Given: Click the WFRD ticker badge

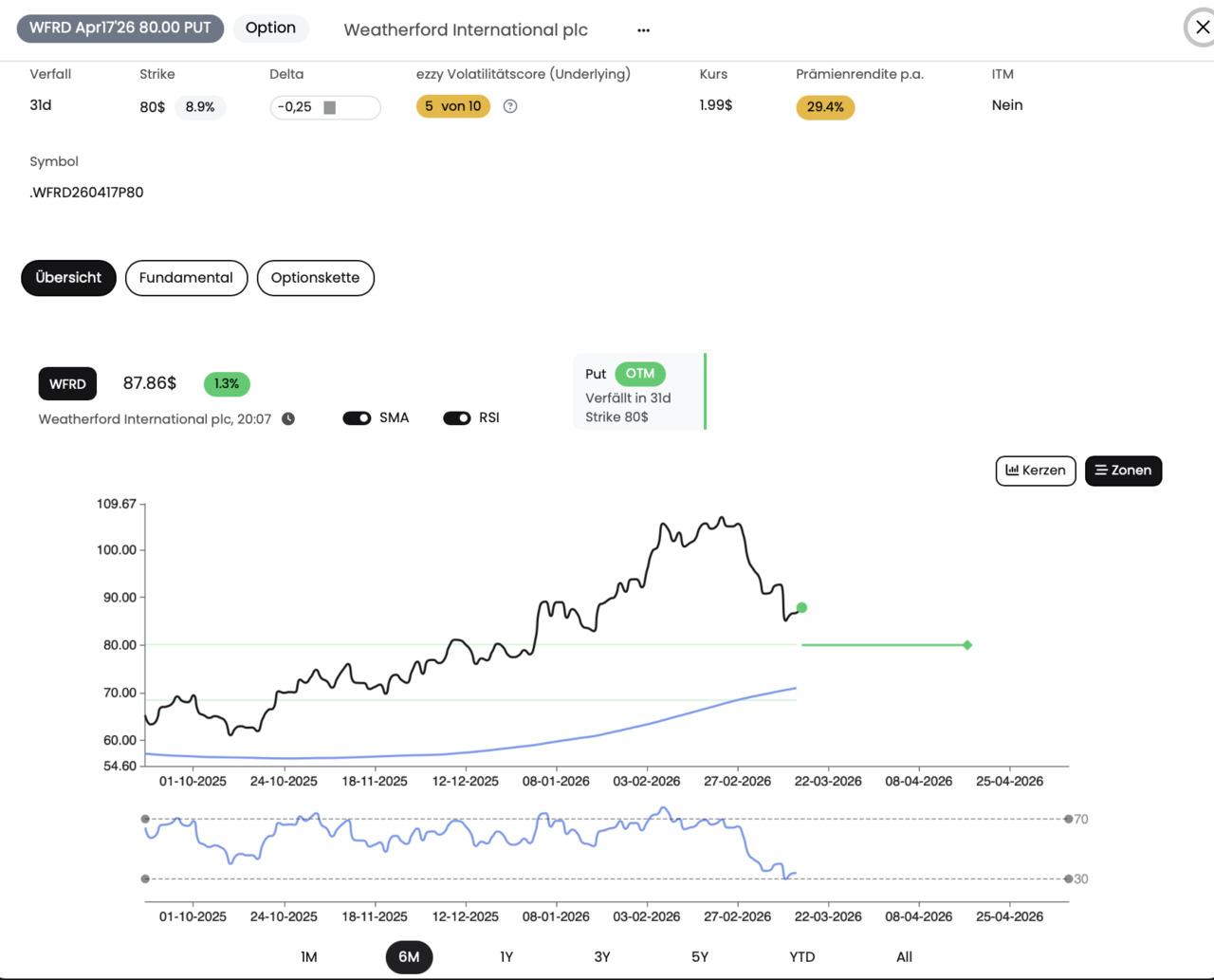Looking at the screenshot, I should [x=67, y=384].
